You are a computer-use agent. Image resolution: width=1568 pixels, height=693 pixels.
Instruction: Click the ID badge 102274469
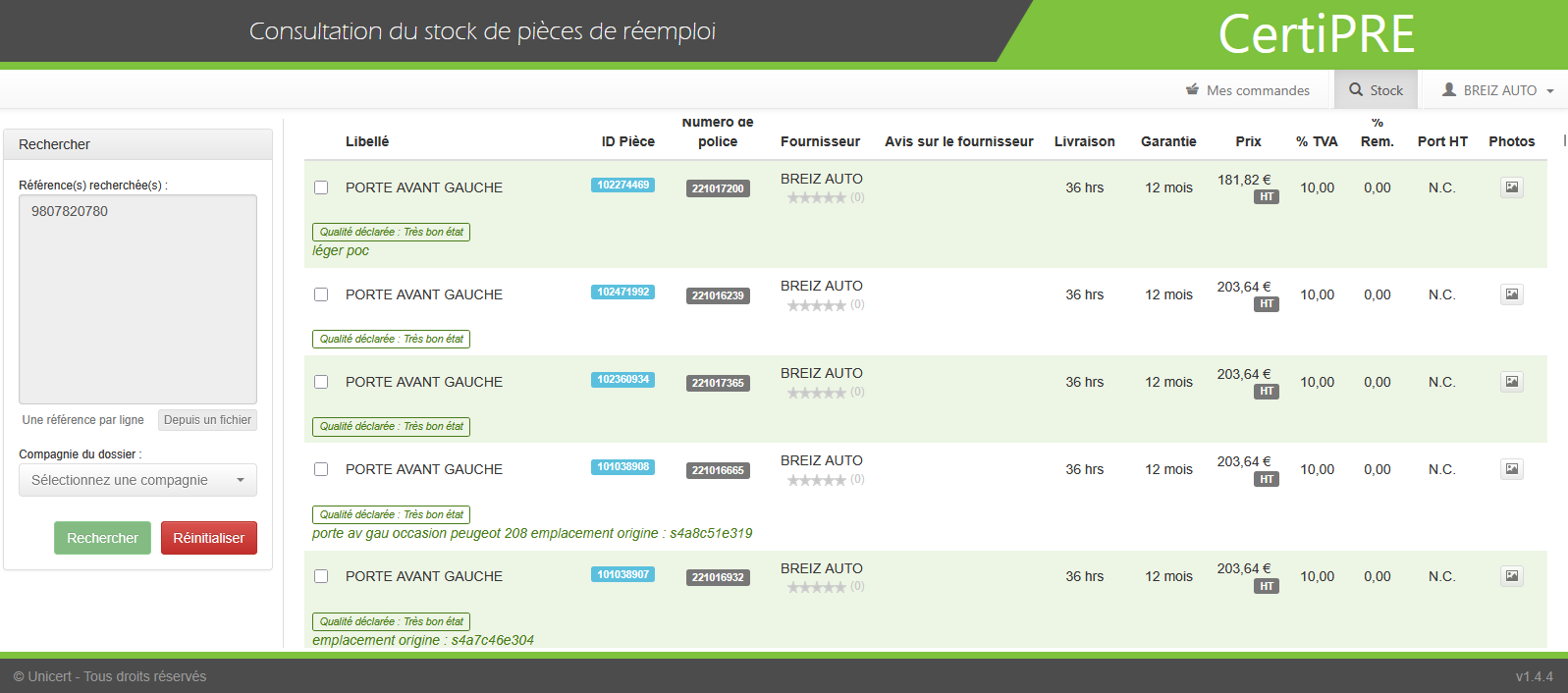[x=622, y=186]
